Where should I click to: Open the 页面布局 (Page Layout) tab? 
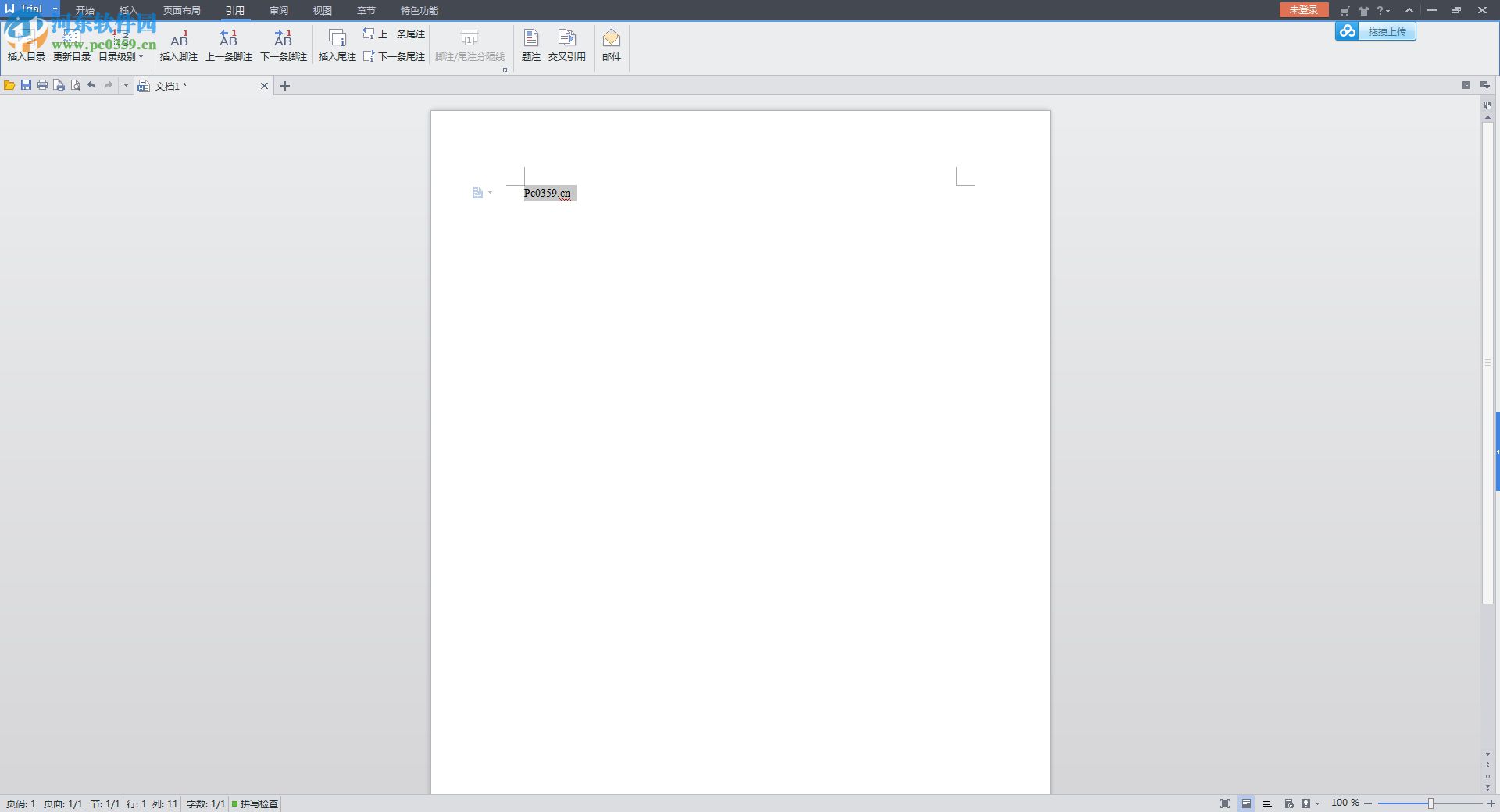point(181,10)
